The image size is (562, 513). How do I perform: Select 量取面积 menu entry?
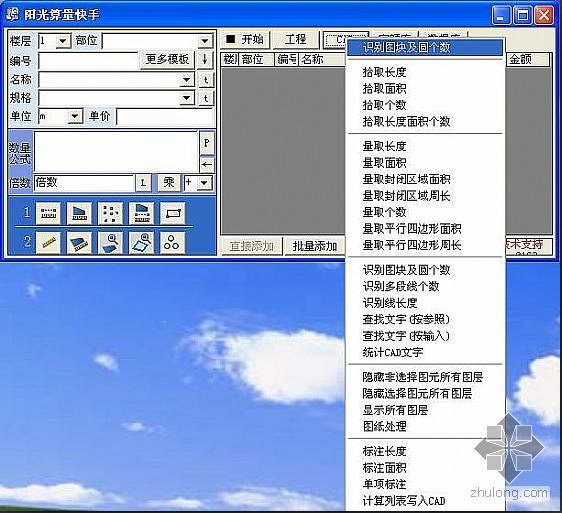click(425, 163)
